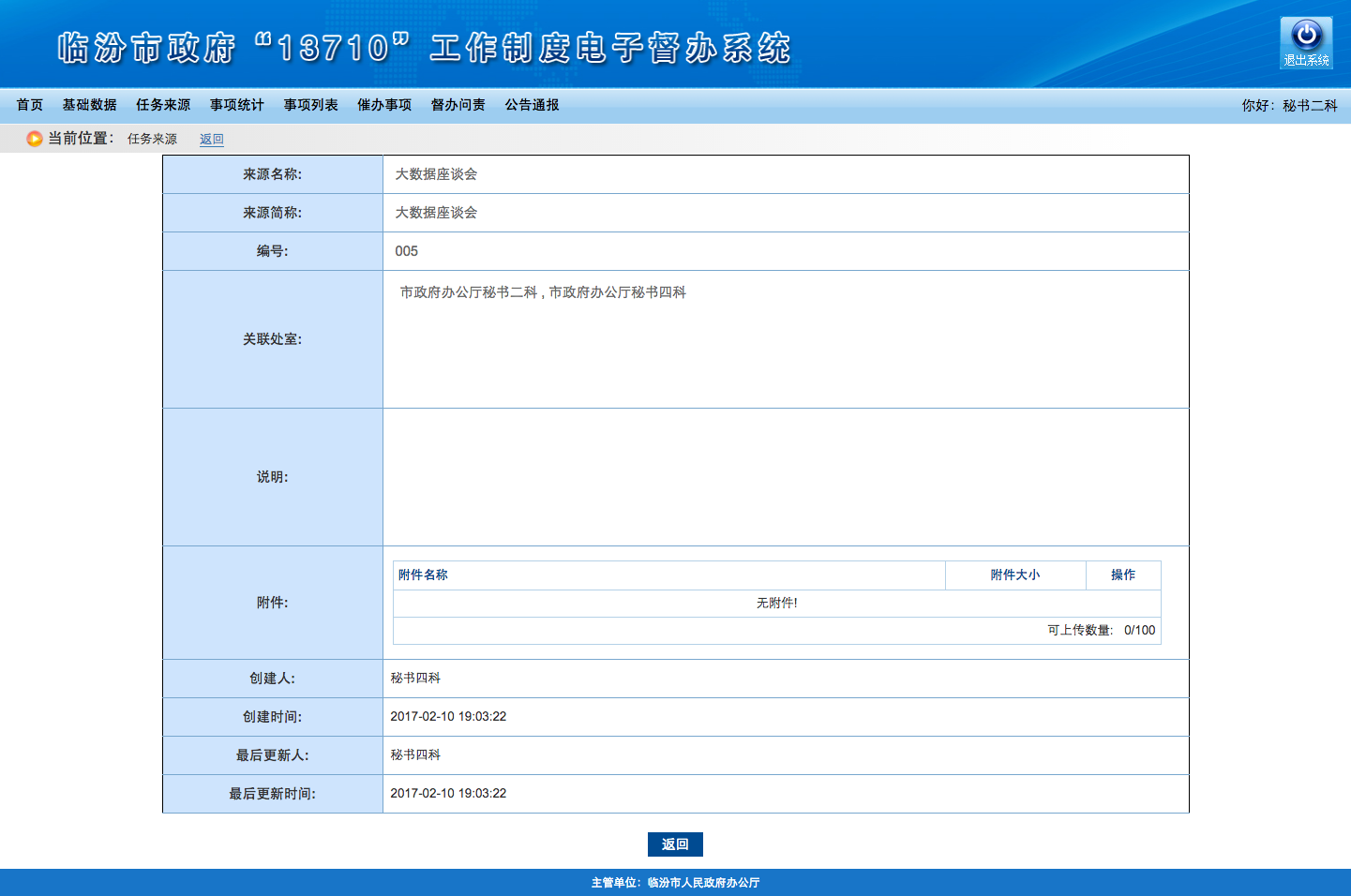
Task: Click the orange arrow icon beside 当前位置
Action: (x=35, y=139)
